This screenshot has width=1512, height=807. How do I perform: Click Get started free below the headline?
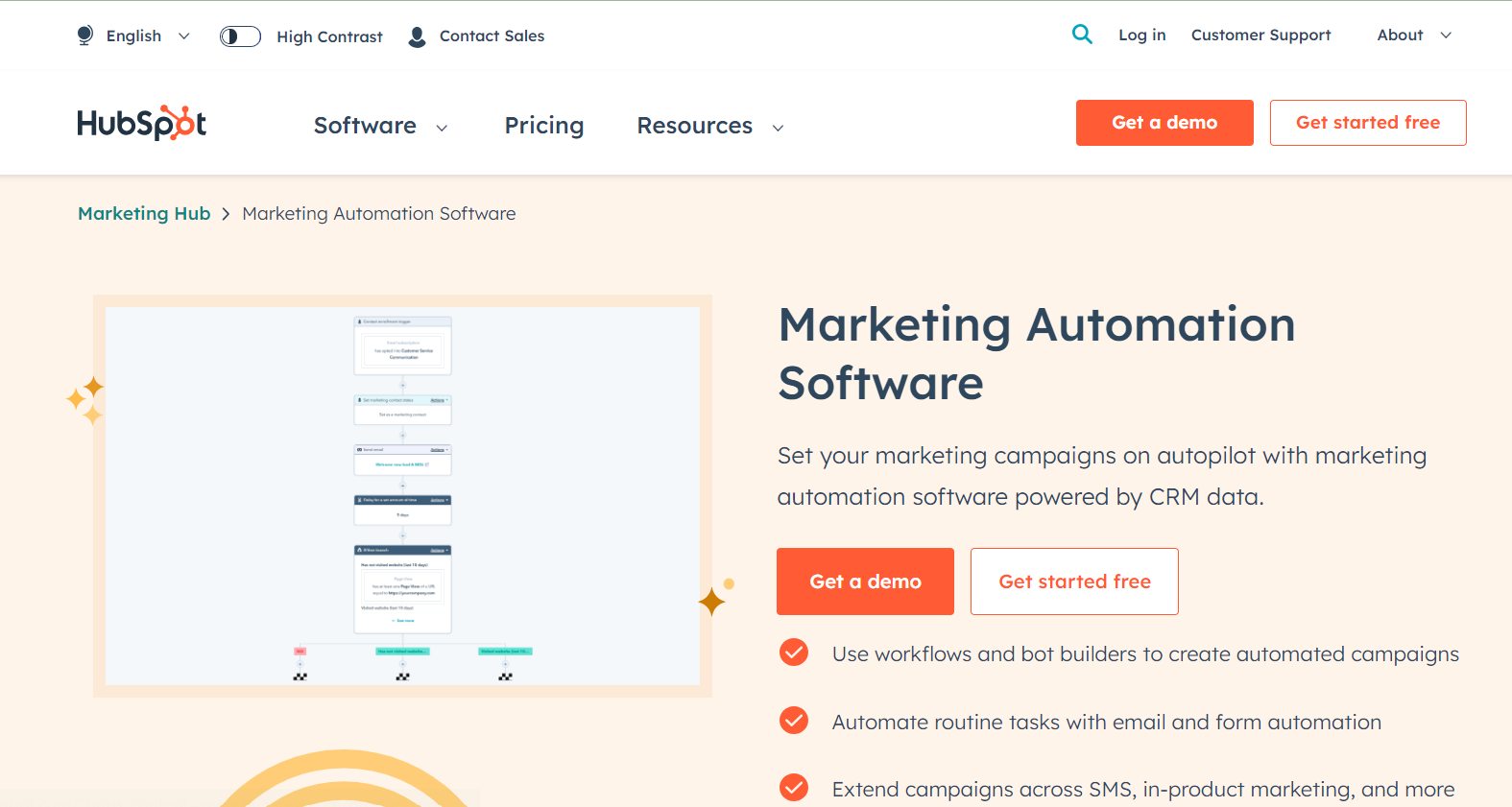coord(1074,582)
